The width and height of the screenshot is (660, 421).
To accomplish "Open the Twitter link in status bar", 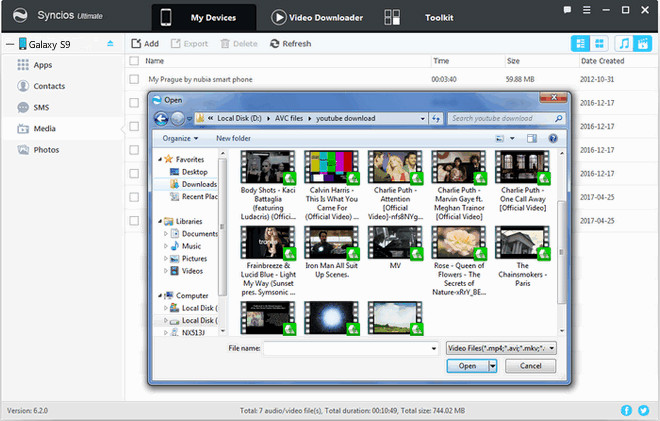I will (643, 410).
